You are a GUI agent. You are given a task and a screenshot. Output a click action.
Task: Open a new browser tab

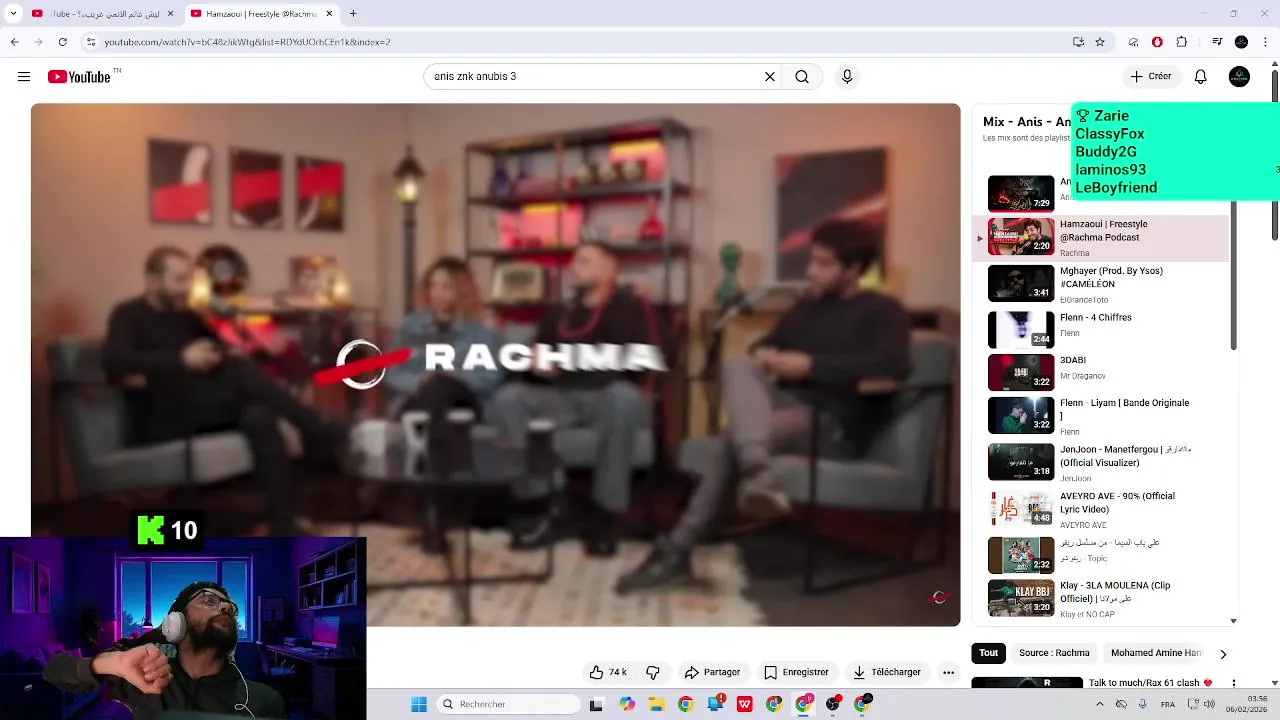[x=353, y=14]
